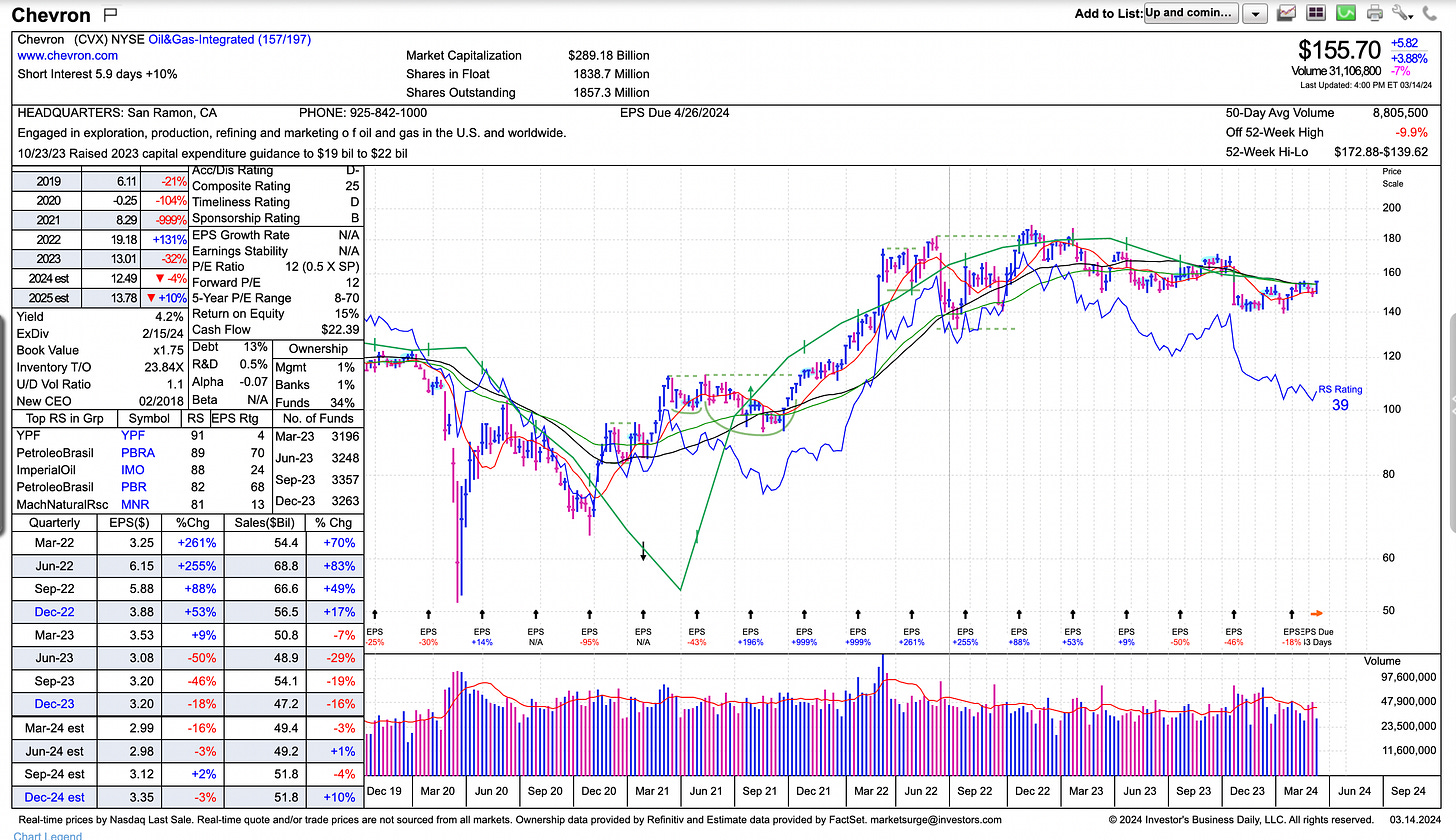Select the Jun 24 timeline label
The image size is (1456, 840).
point(1353,791)
